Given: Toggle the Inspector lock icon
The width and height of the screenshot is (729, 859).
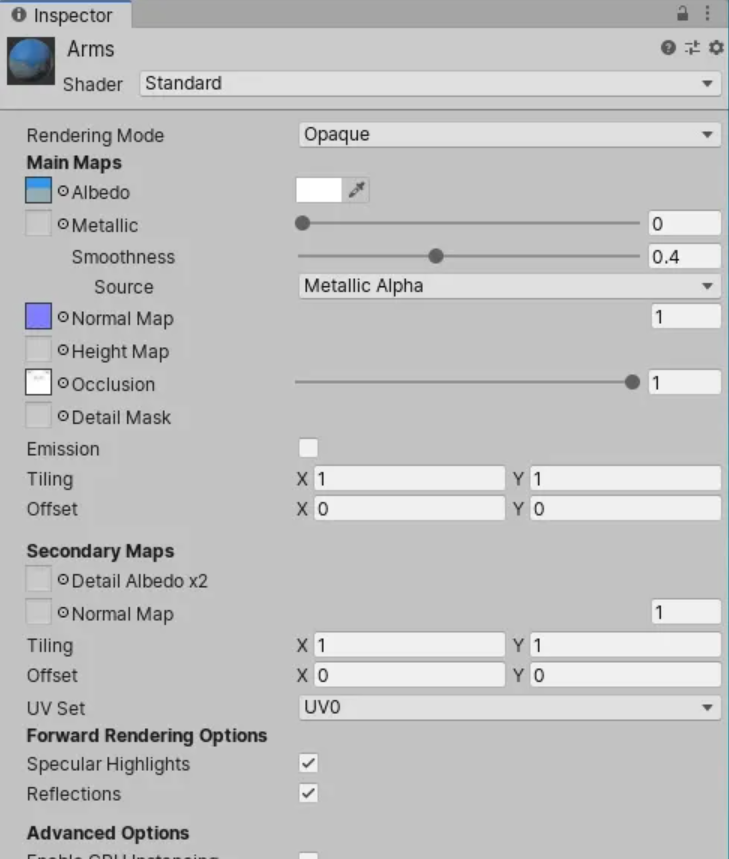Looking at the screenshot, I should (683, 14).
